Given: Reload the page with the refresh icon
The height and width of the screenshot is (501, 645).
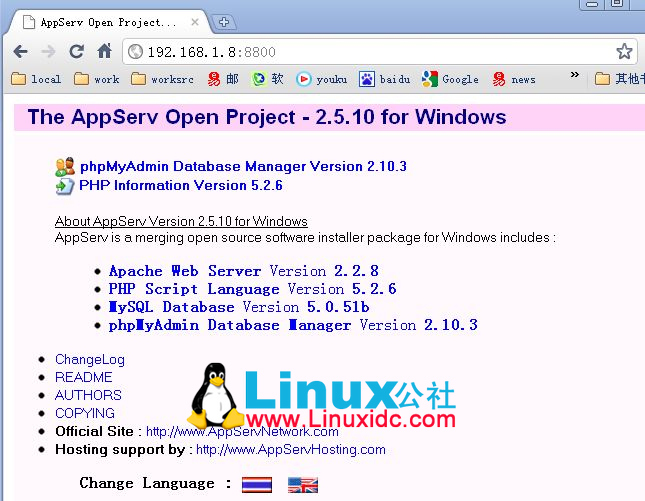Looking at the screenshot, I should (77, 51).
